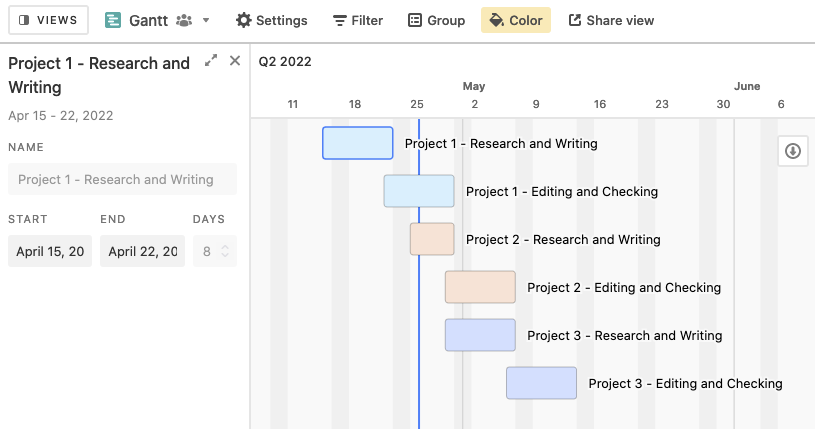Click the green Gantt view icon
815x429 pixels.
click(113, 20)
